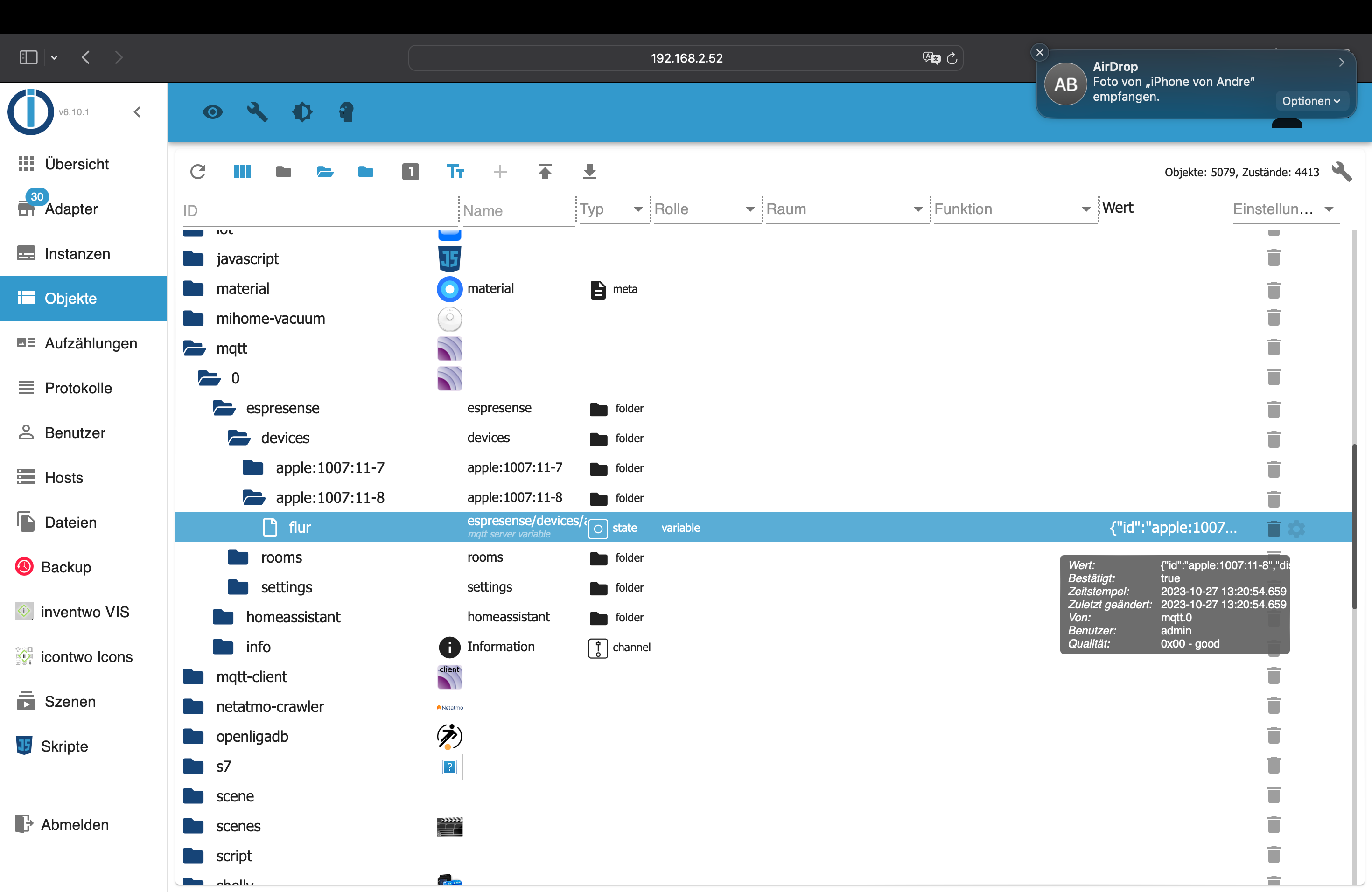Refresh the objects tree list
Image resolution: width=1372 pixels, height=892 pixels.
pos(198,172)
